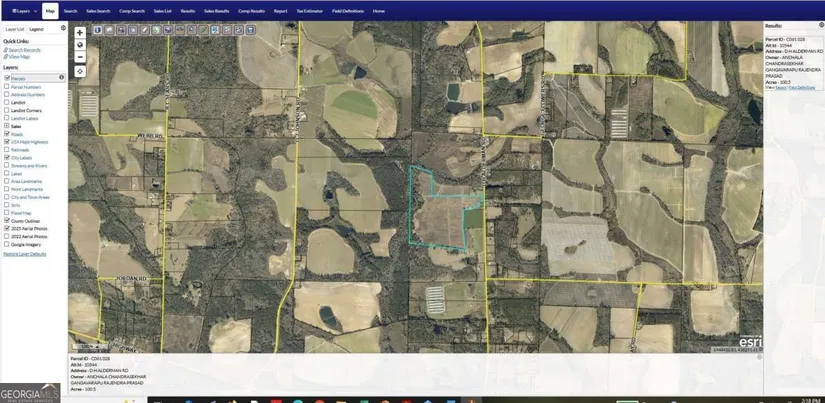
Task: Disable the 2025 Aerial Photos layer
Action: tap(8, 228)
